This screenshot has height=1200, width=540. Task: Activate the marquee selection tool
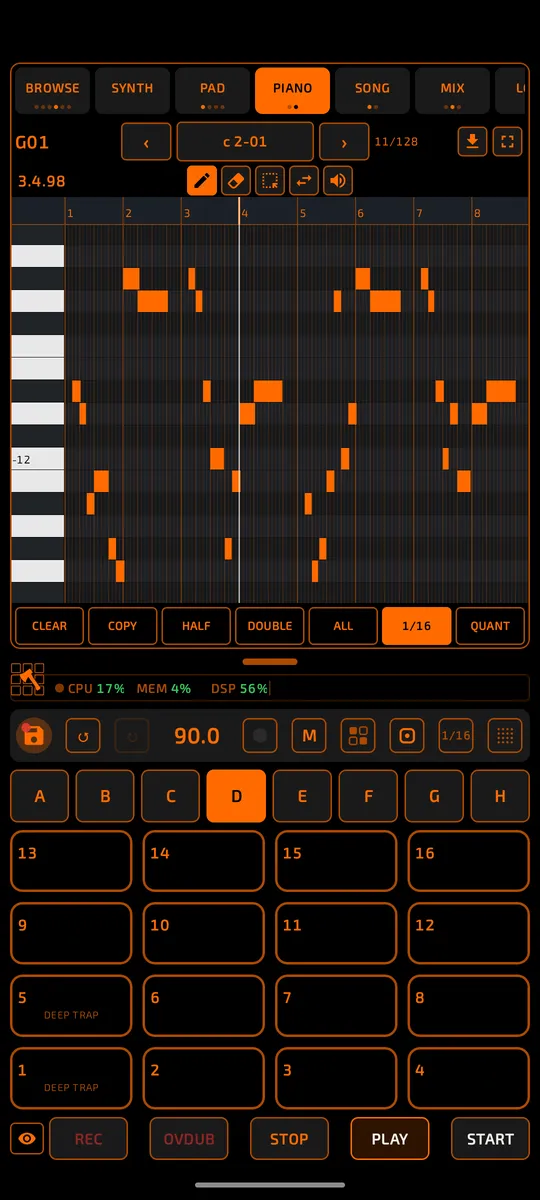click(x=270, y=181)
